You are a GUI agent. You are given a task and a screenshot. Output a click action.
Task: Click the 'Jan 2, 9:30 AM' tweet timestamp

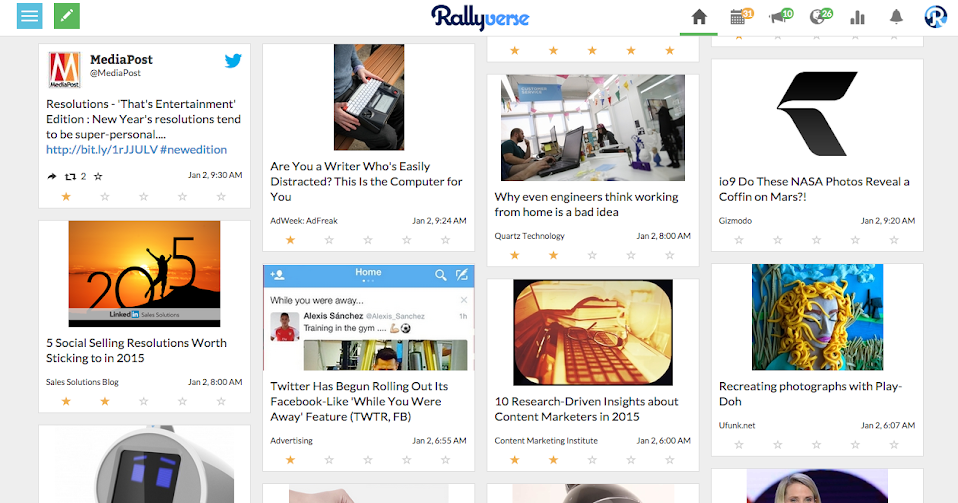tap(215, 175)
